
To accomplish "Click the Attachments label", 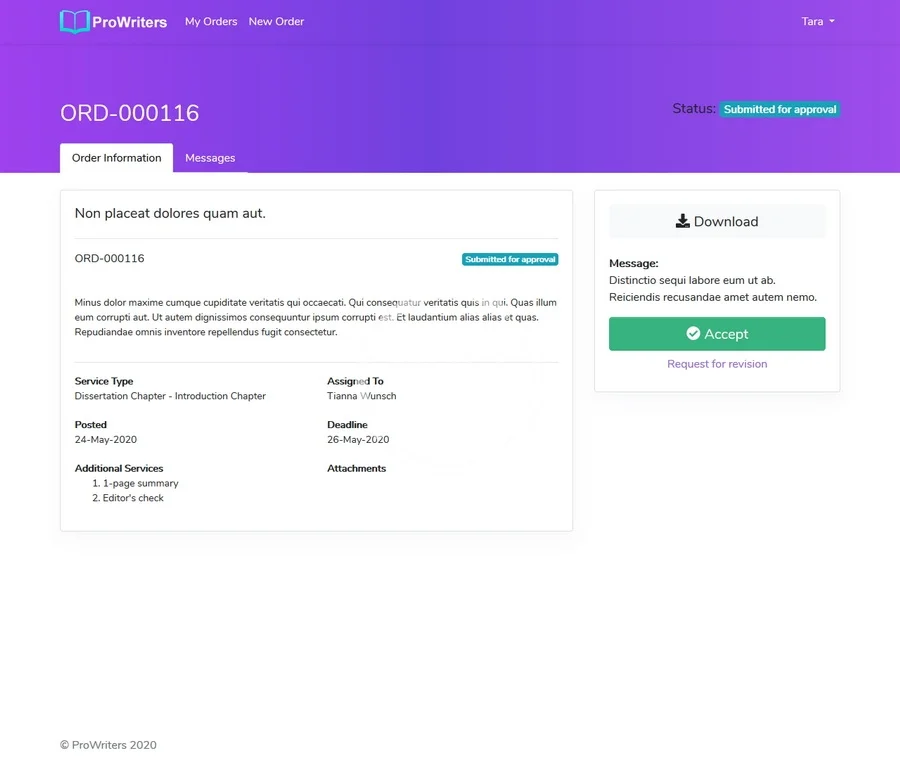I will coord(356,468).
